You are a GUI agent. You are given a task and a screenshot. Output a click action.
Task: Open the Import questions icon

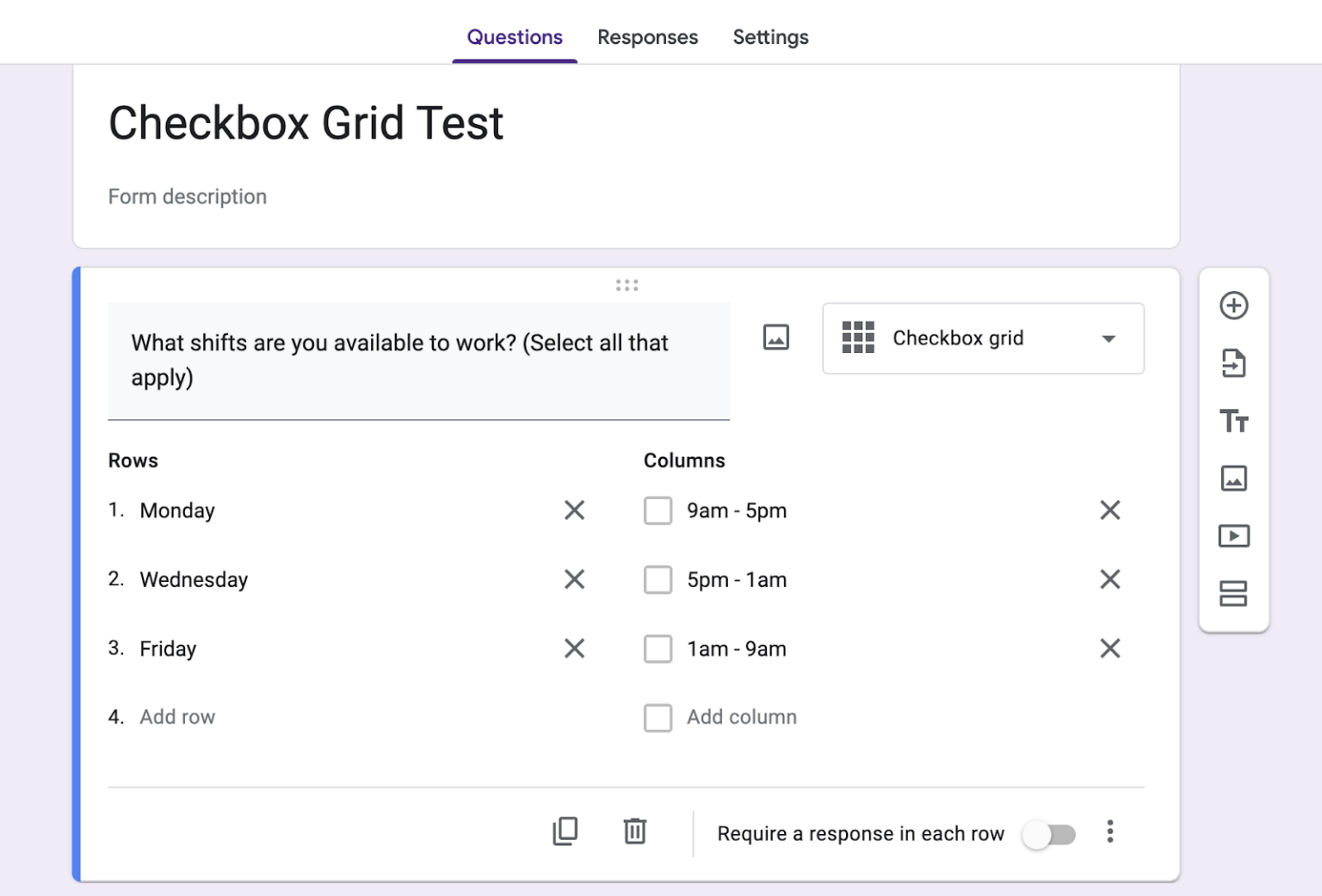1234,363
